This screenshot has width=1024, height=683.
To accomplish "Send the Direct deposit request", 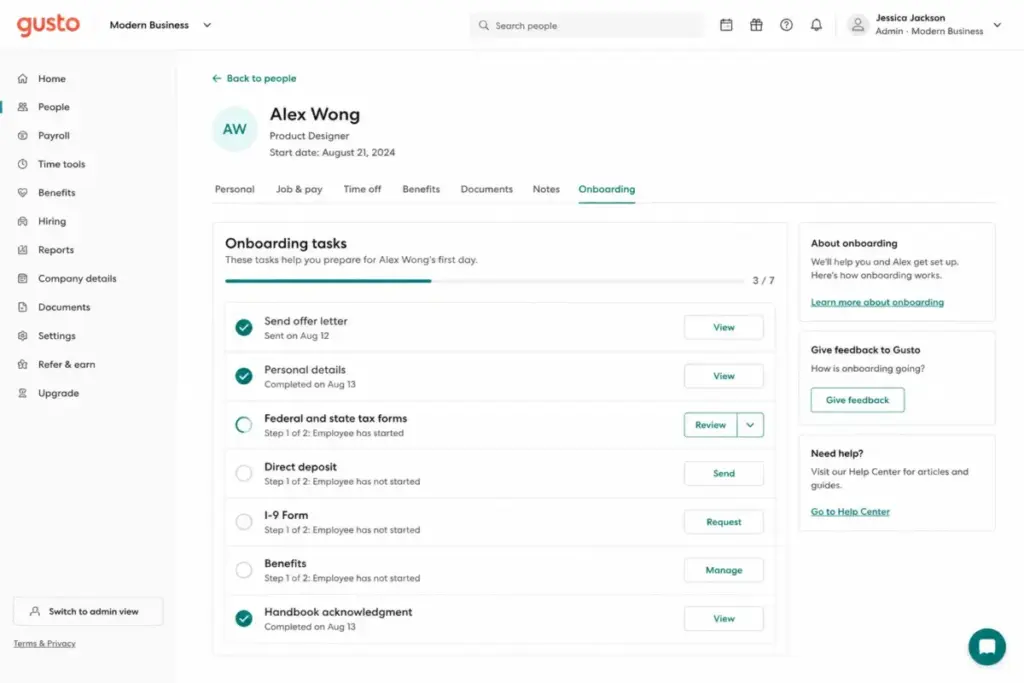I will click(724, 473).
